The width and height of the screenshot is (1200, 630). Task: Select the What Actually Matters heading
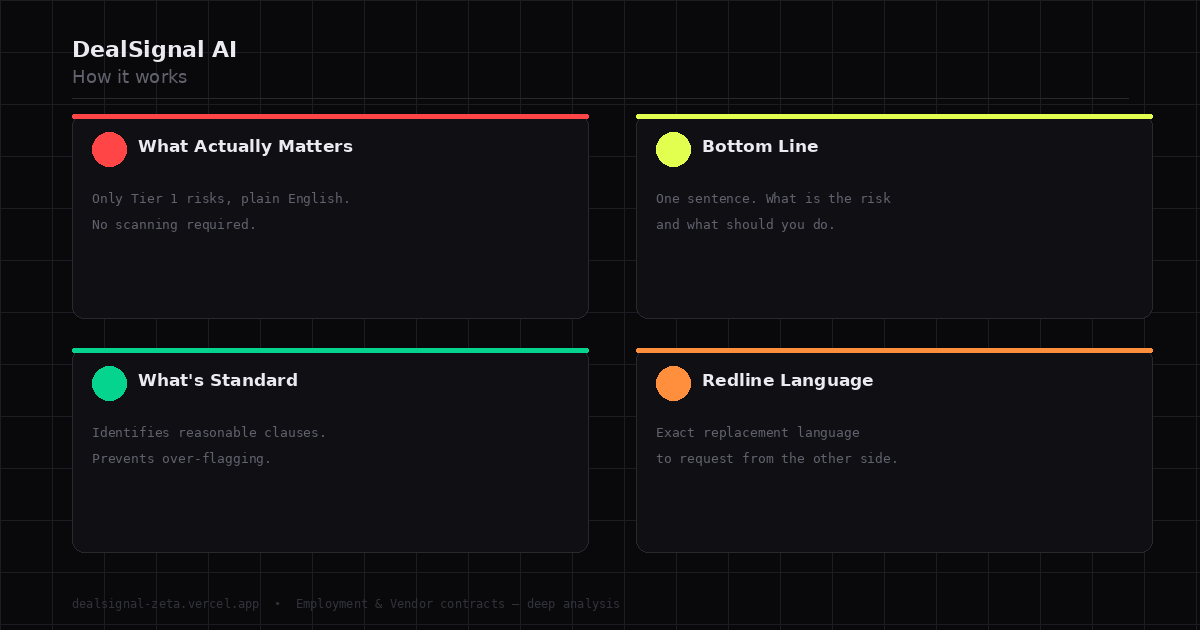(245, 146)
